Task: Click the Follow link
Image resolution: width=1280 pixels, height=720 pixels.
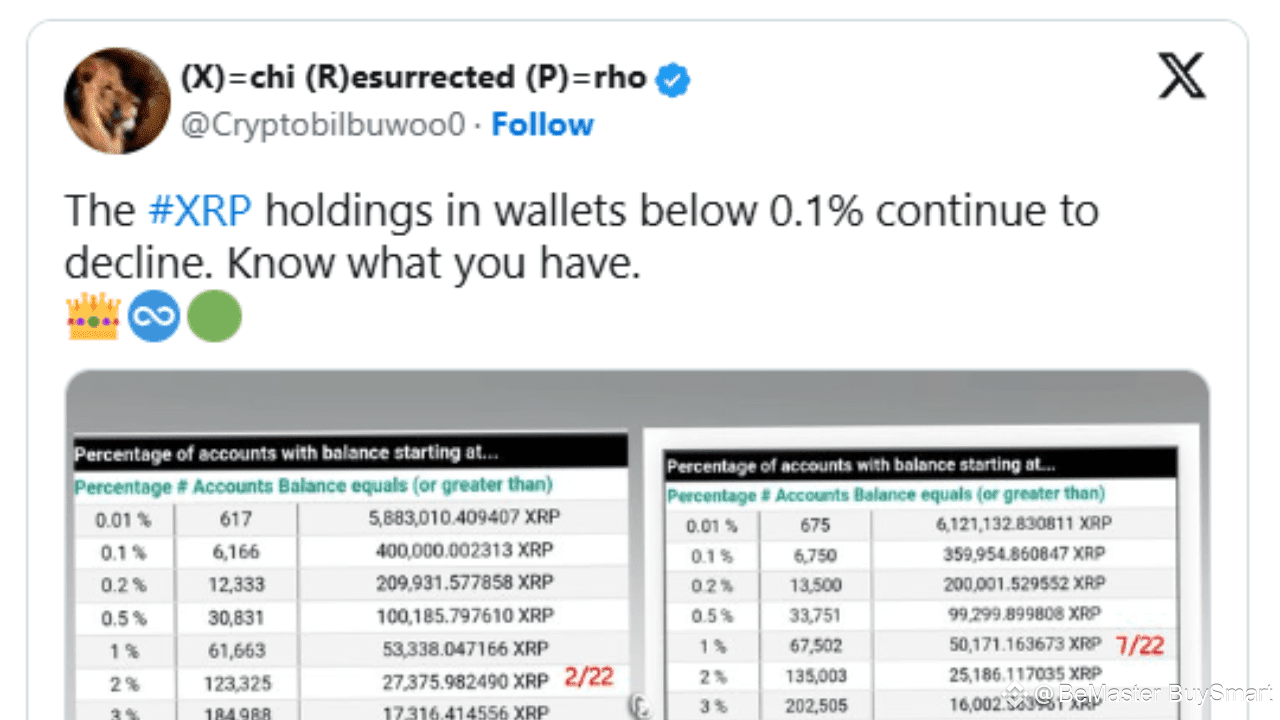Action: pyautogui.click(x=543, y=124)
